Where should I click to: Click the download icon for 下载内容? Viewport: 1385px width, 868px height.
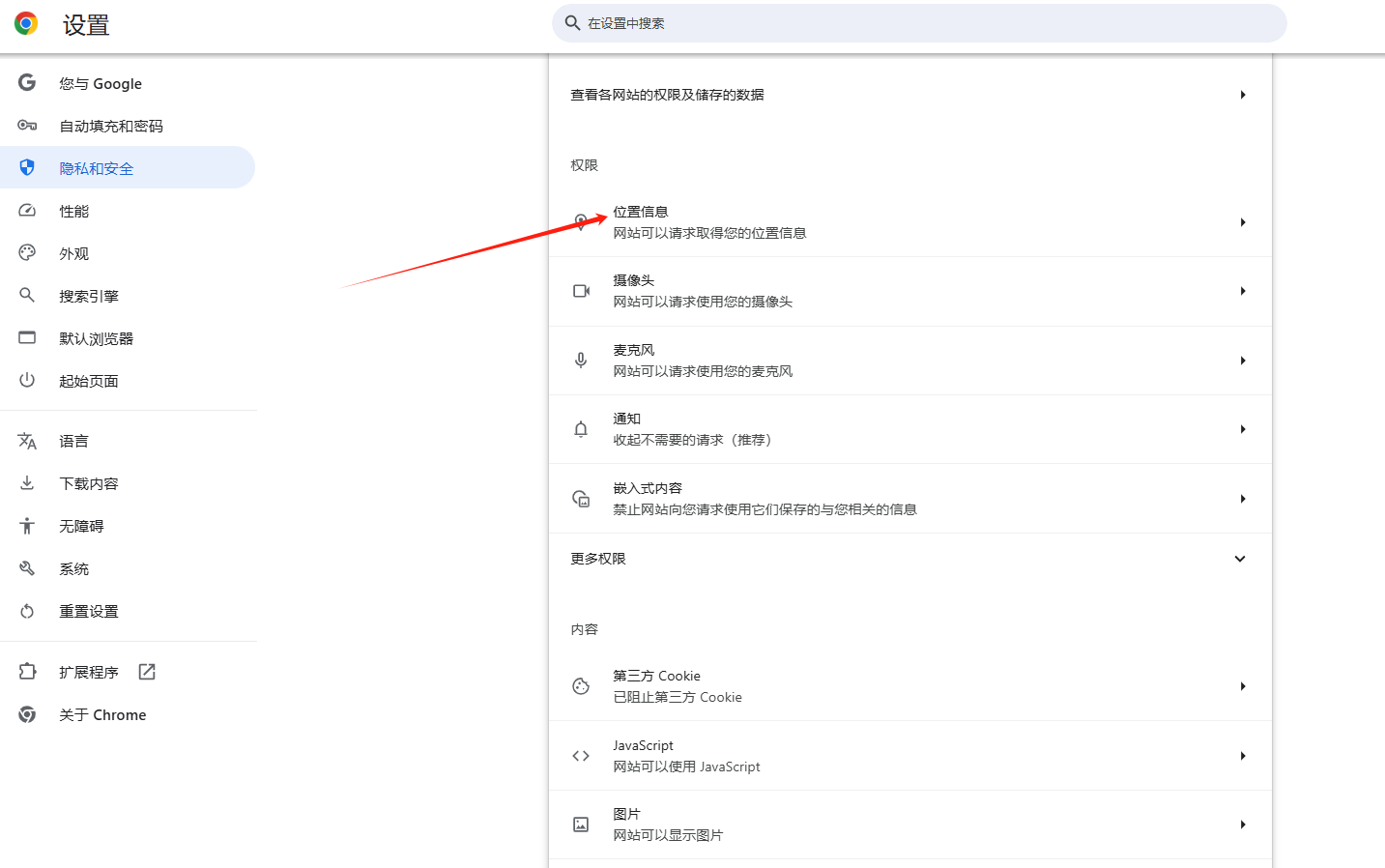pos(27,483)
